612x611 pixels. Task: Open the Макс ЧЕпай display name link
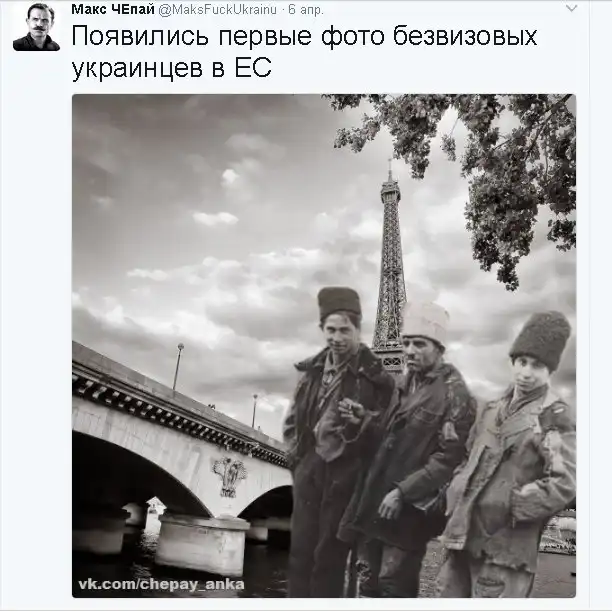tap(113, 9)
